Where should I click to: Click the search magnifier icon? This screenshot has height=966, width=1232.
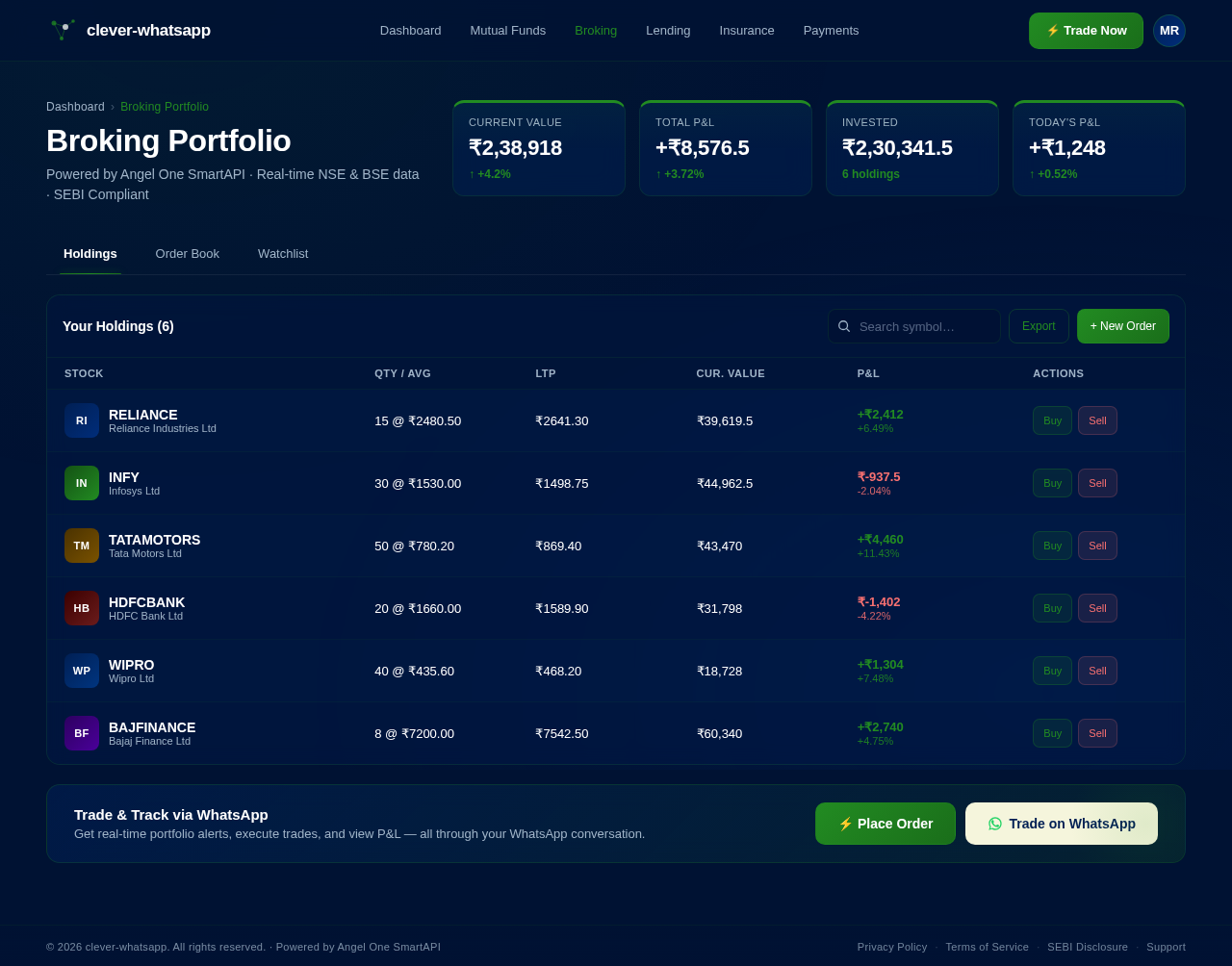pyautogui.click(x=845, y=324)
